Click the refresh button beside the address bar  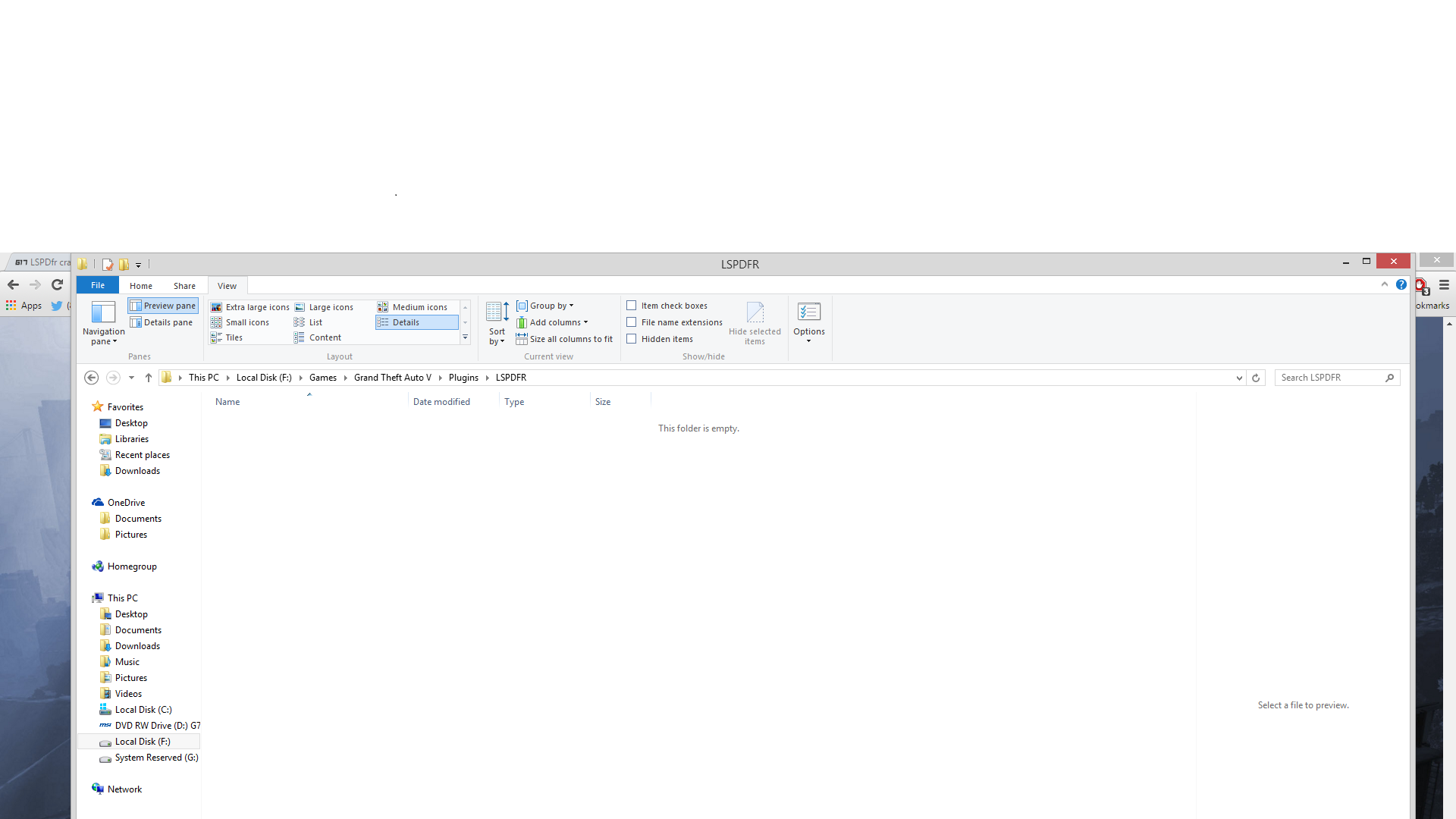(x=1256, y=378)
